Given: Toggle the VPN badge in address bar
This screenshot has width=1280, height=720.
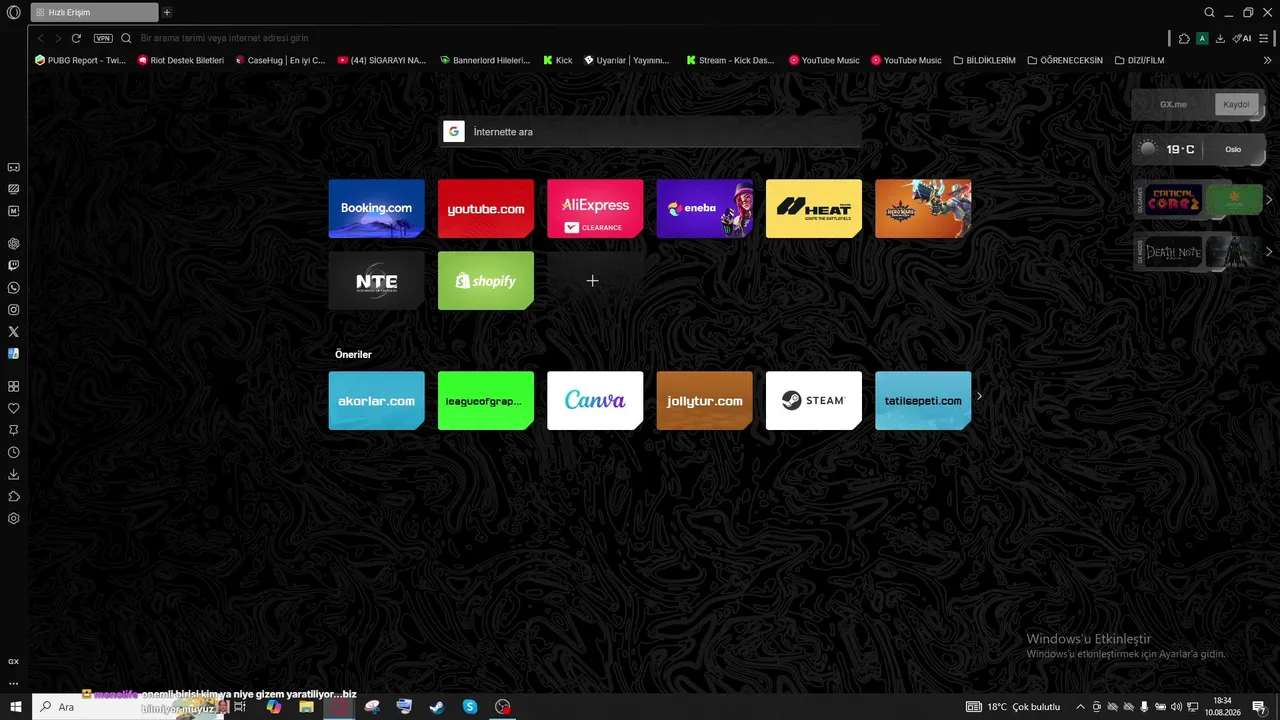Looking at the screenshot, I should 103,38.
